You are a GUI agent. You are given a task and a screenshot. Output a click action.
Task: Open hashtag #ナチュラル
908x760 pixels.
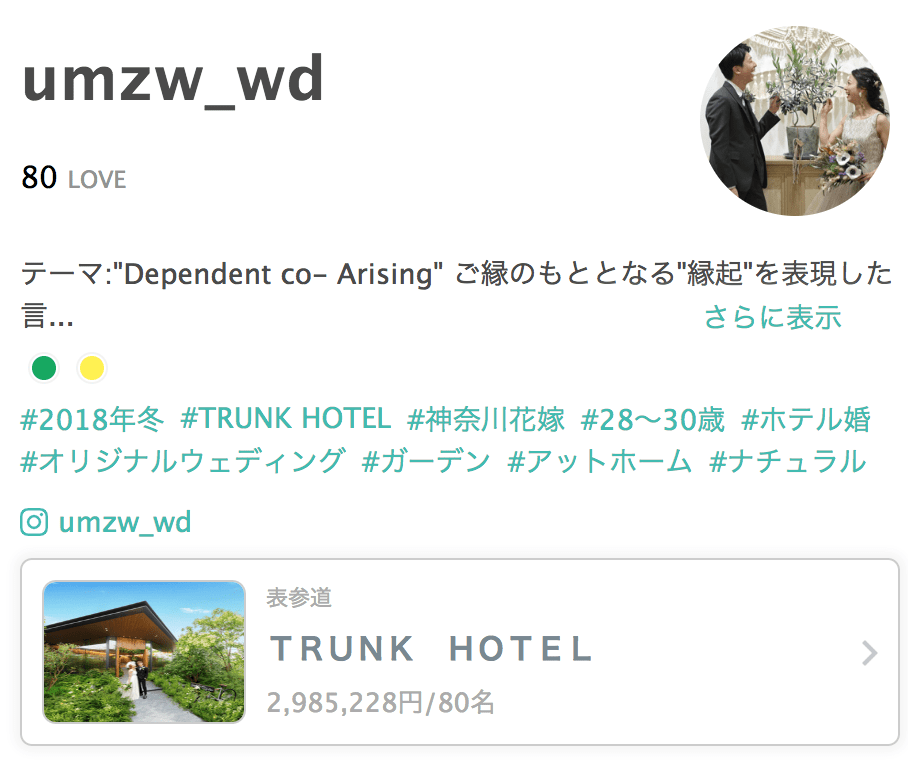point(788,461)
